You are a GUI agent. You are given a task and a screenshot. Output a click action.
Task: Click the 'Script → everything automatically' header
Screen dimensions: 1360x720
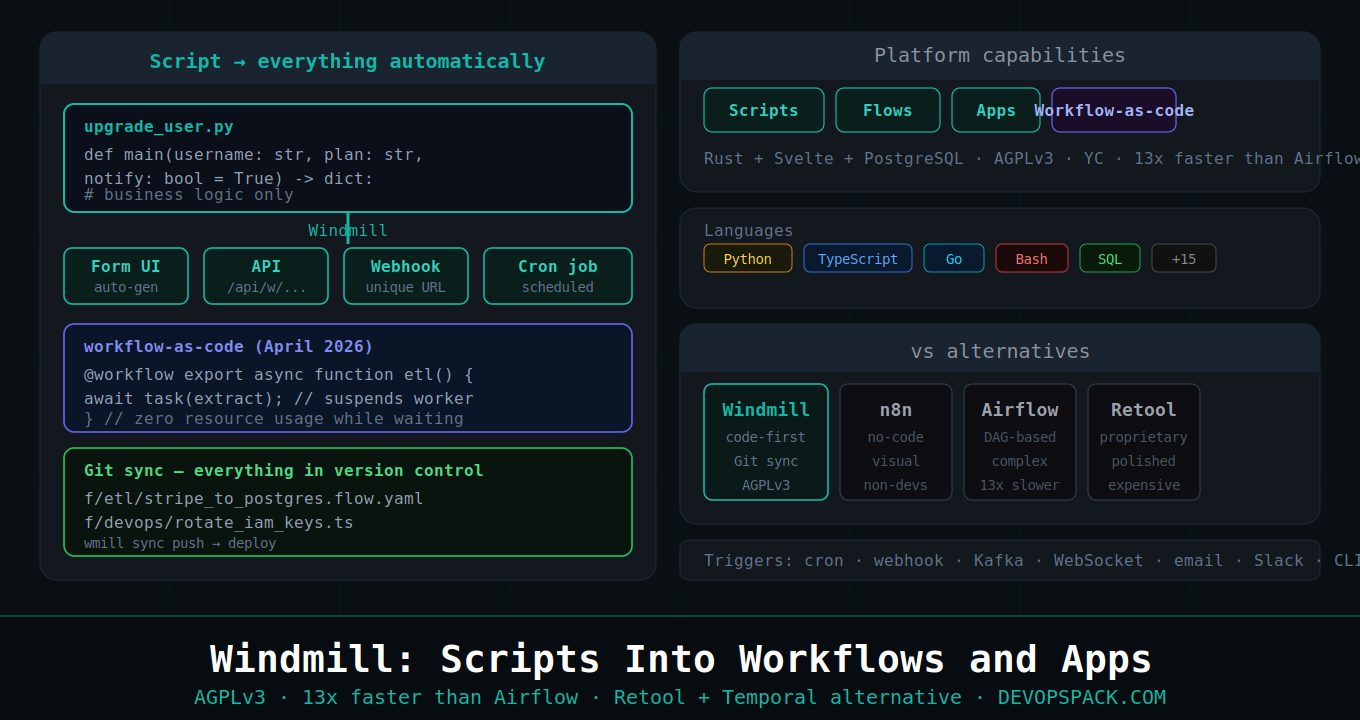coord(348,61)
